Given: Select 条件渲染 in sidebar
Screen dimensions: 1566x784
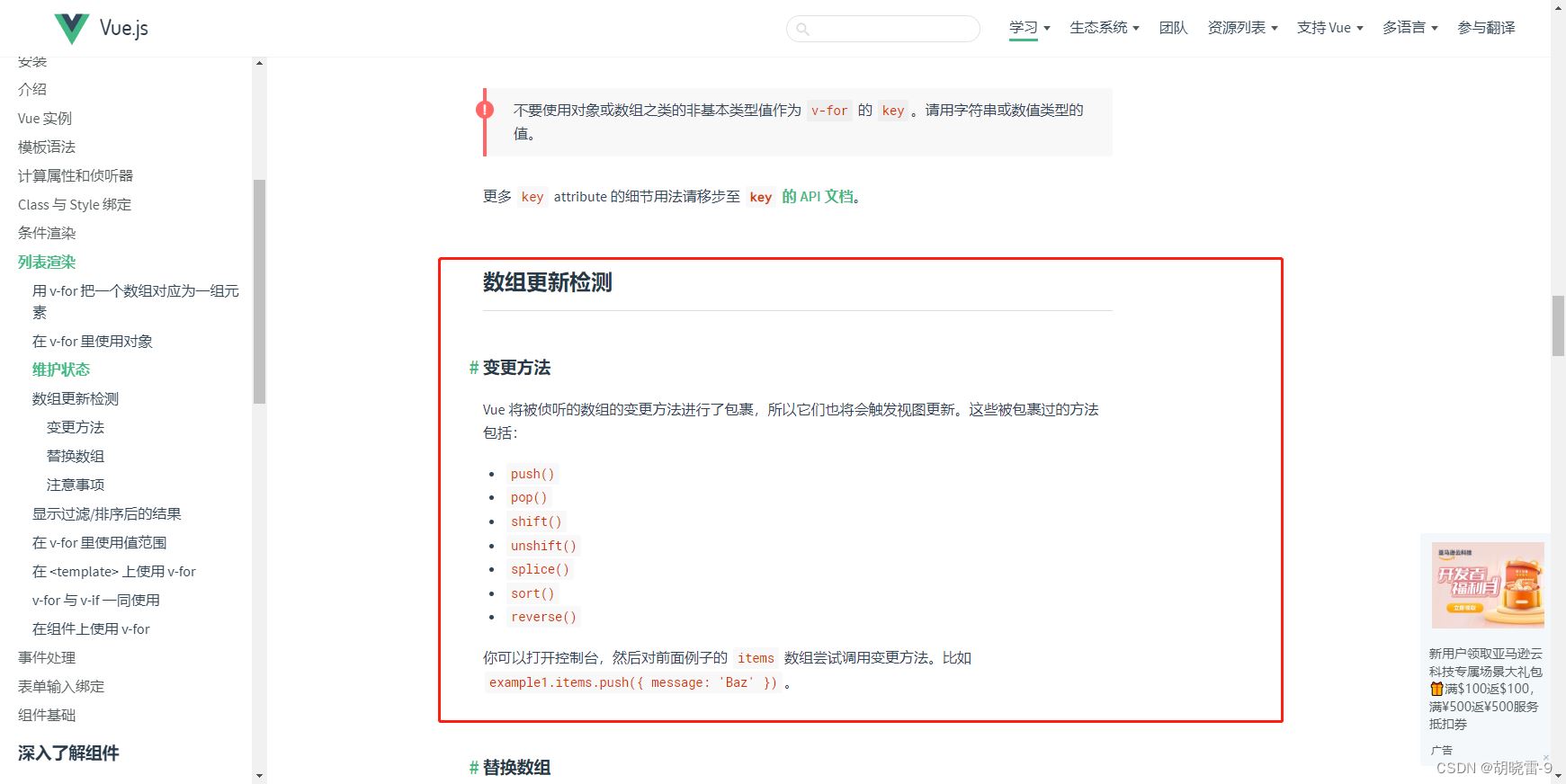Looking at the screenshot, I should 47,233.
